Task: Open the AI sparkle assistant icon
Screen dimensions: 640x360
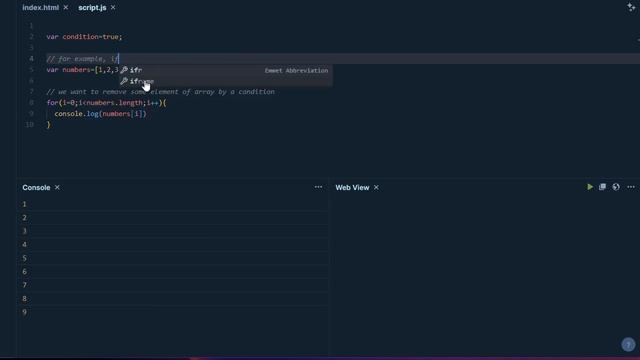Action: [x=631, y=7]
